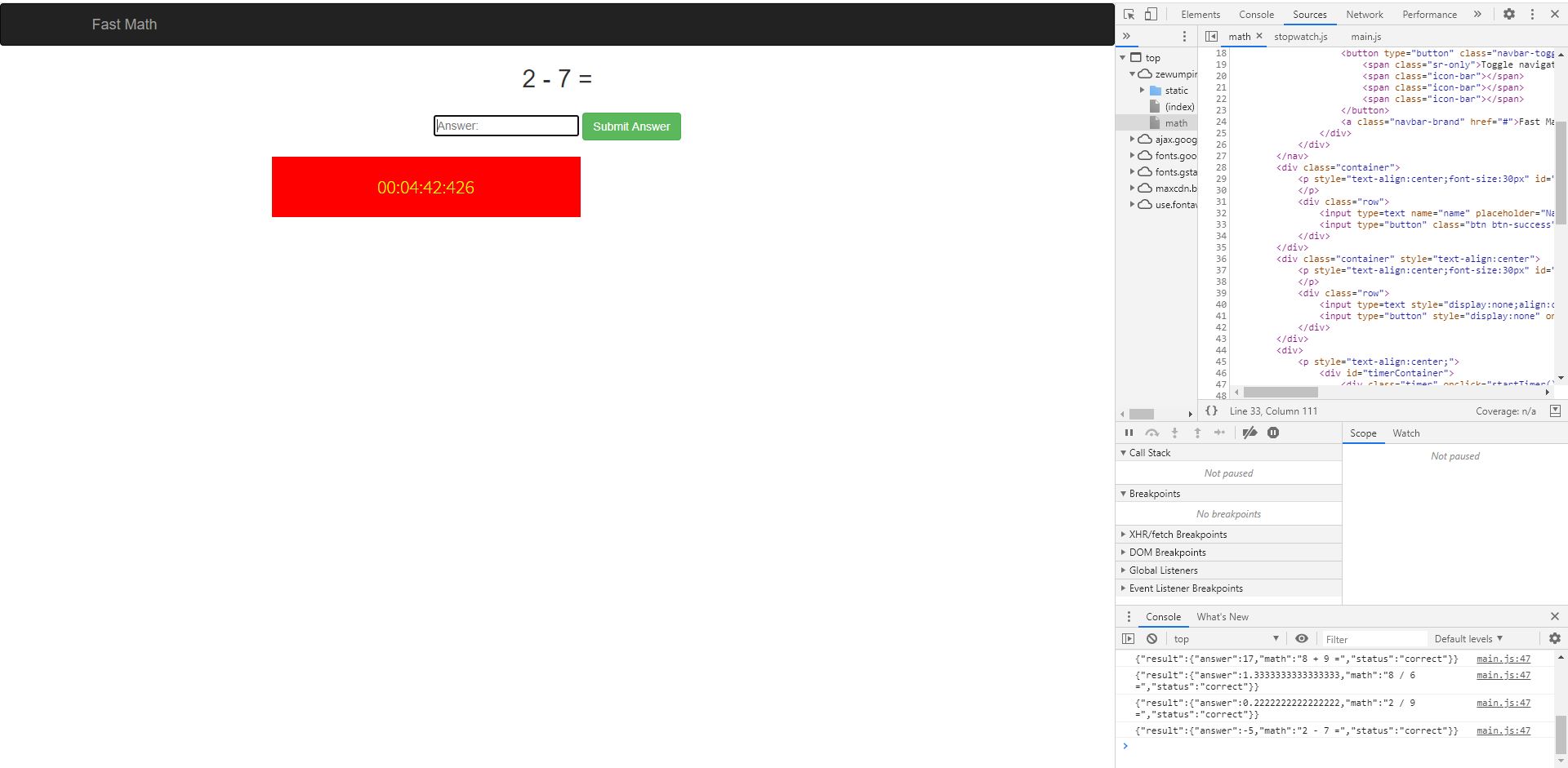Expand Event Listener Breakpoints section

point(1228,588)
